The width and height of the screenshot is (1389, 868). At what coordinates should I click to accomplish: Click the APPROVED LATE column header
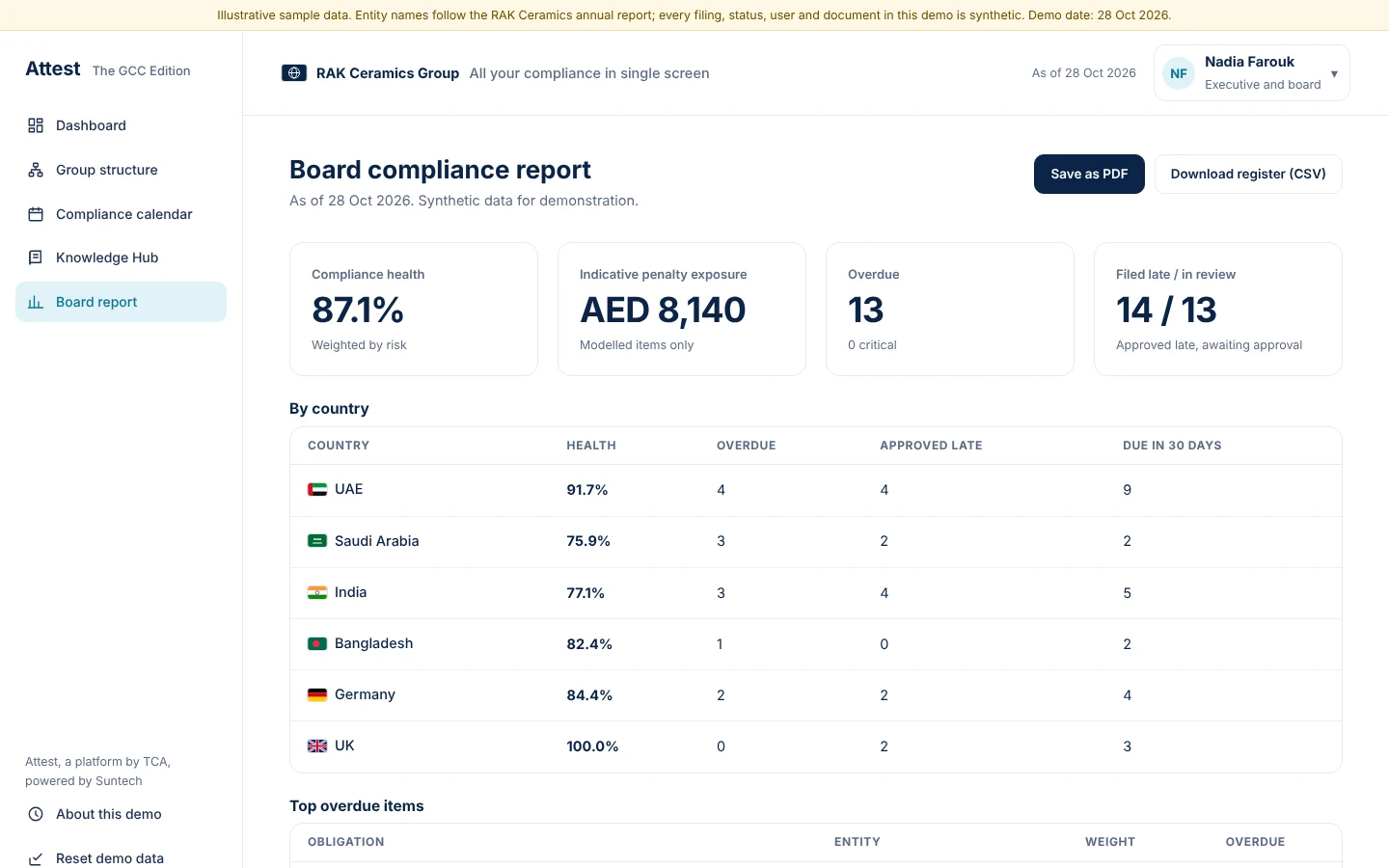(931, 446)
